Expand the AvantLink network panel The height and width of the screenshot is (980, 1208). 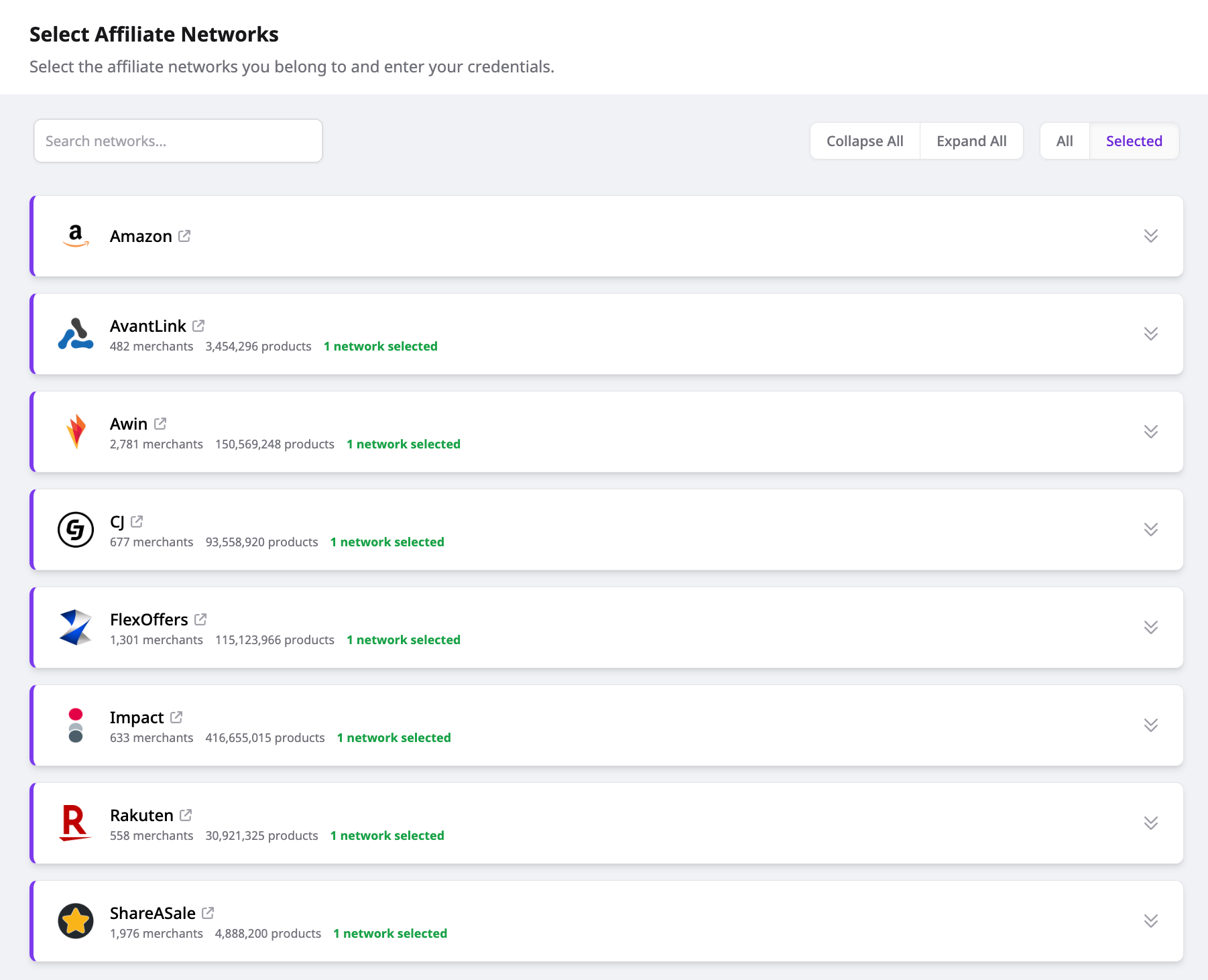[1151, 334]
